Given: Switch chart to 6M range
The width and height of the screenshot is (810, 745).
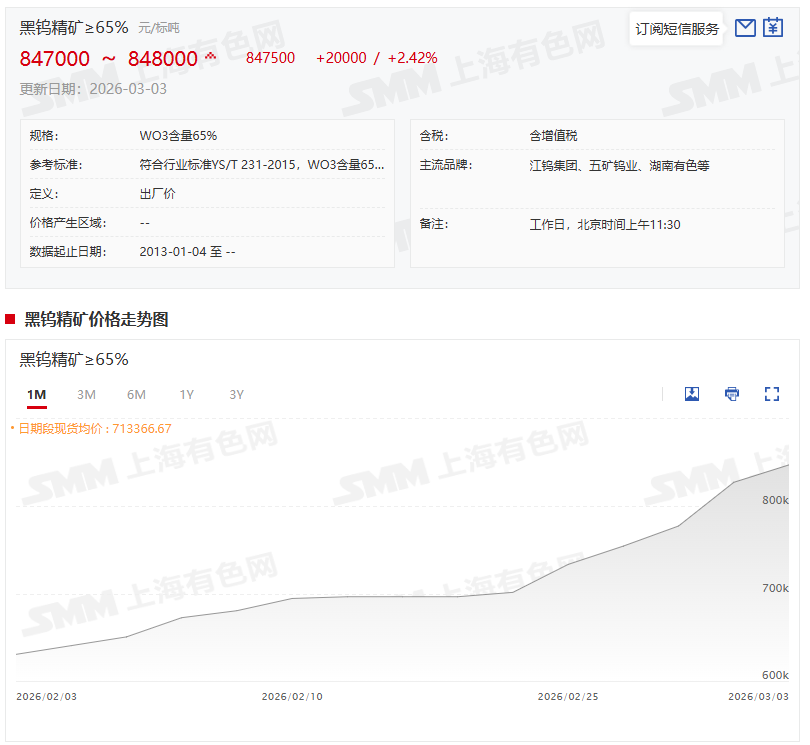Looking at the screenshot, I should point(137,395).
